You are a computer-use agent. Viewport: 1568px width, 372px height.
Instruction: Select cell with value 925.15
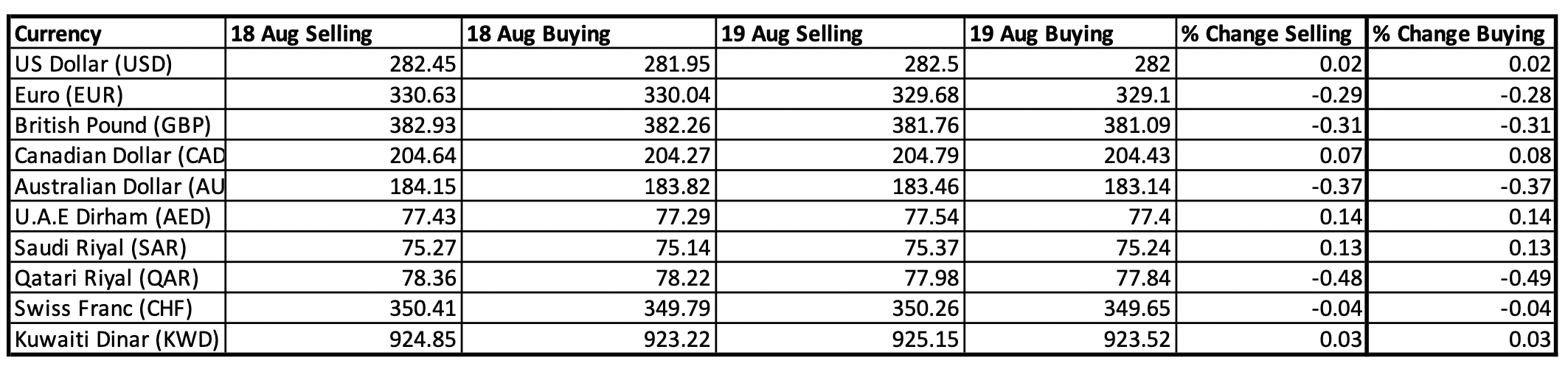[839, 340]
